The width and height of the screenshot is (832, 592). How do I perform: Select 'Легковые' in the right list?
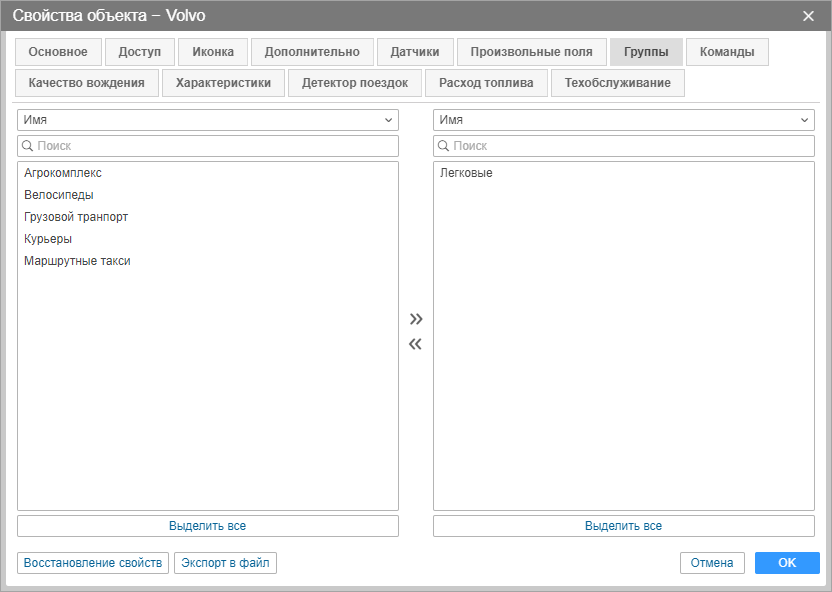(466, 173)
